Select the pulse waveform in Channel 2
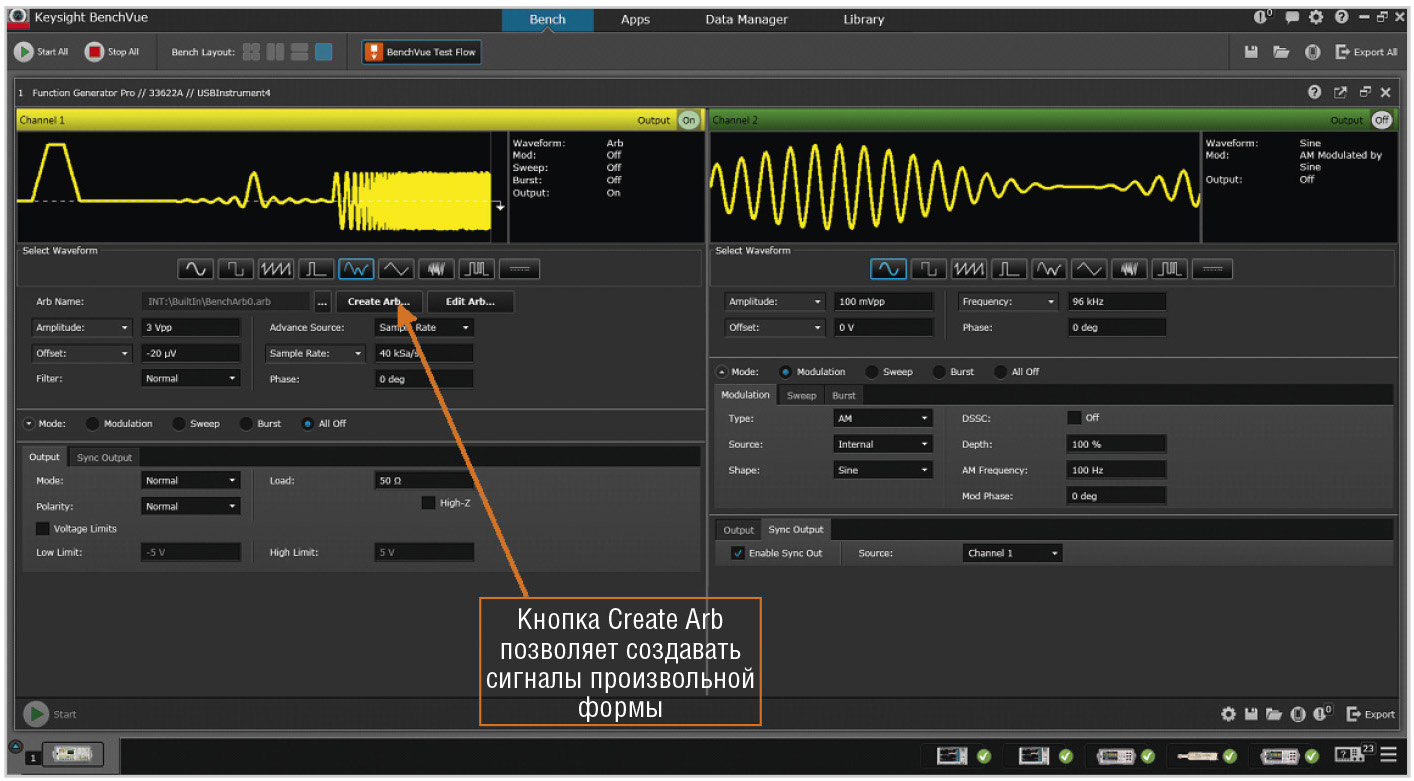 [1009, 269]
